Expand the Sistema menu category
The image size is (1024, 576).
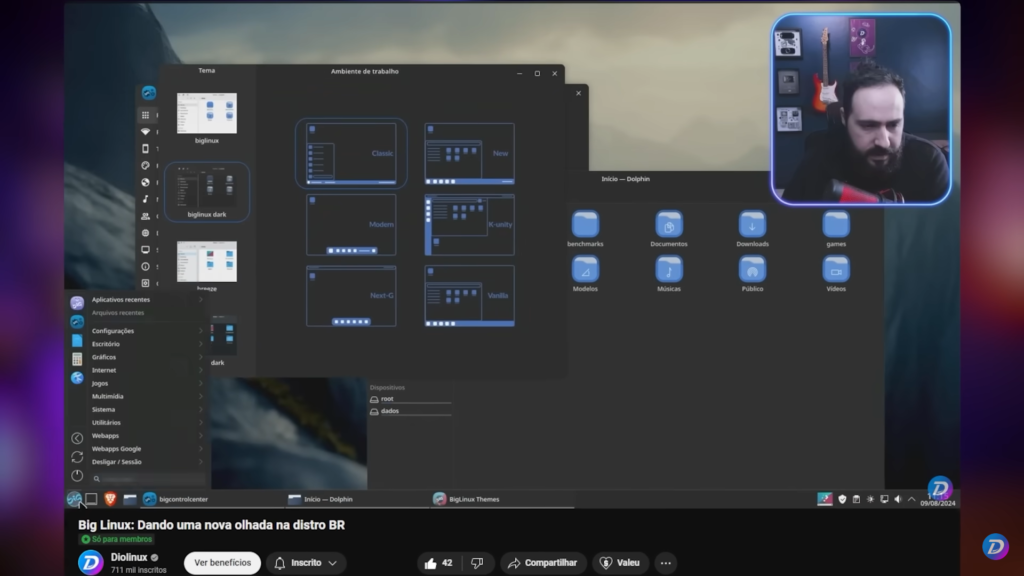click(x=147, y=409)
